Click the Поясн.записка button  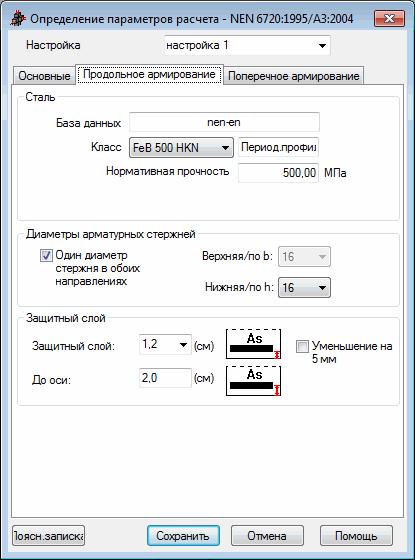pos(49,536)
